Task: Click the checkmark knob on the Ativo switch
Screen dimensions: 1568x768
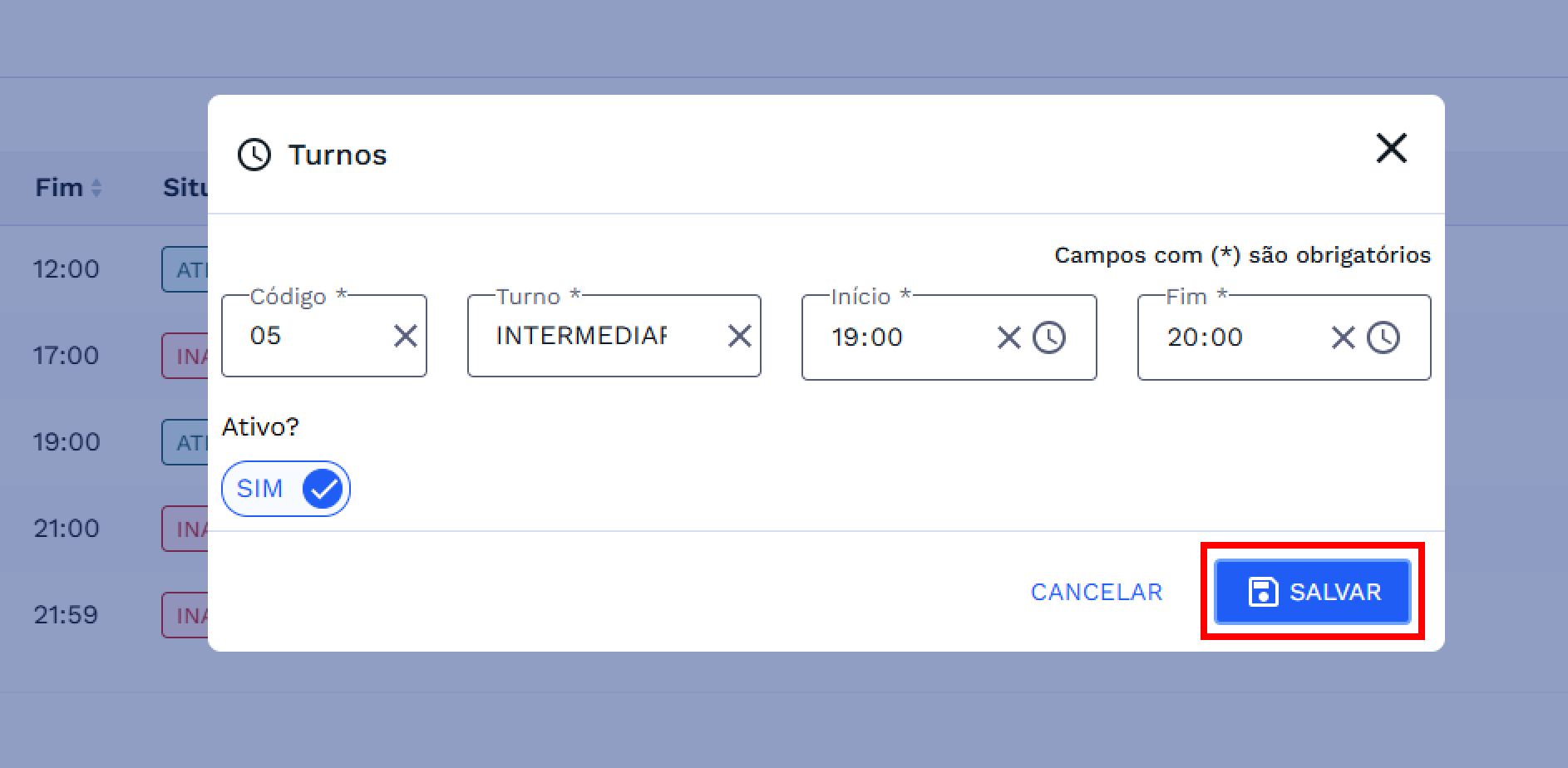Action: click(x=323, y=489)
